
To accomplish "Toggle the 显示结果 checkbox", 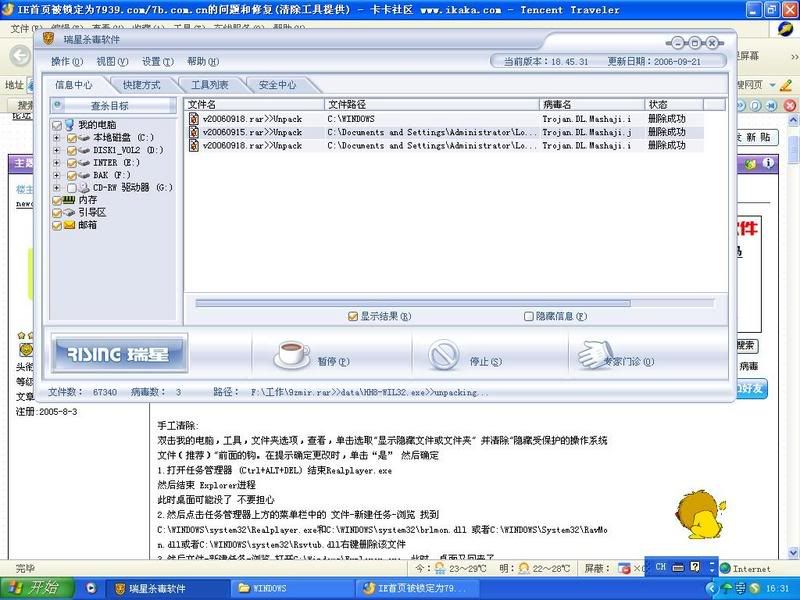I will (353, 316).
